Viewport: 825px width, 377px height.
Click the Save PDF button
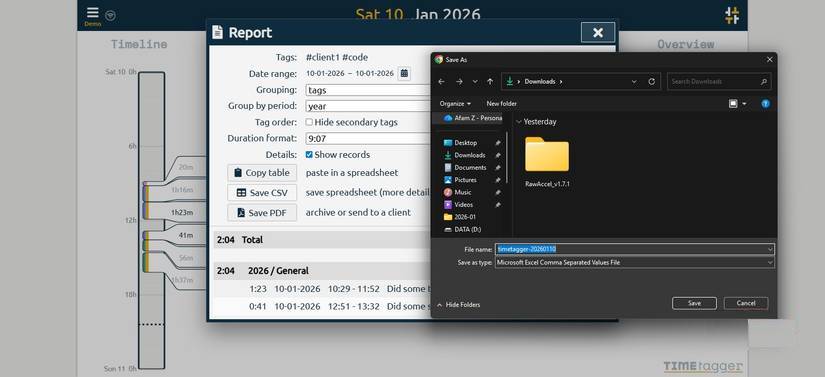(x=262, y=212)
